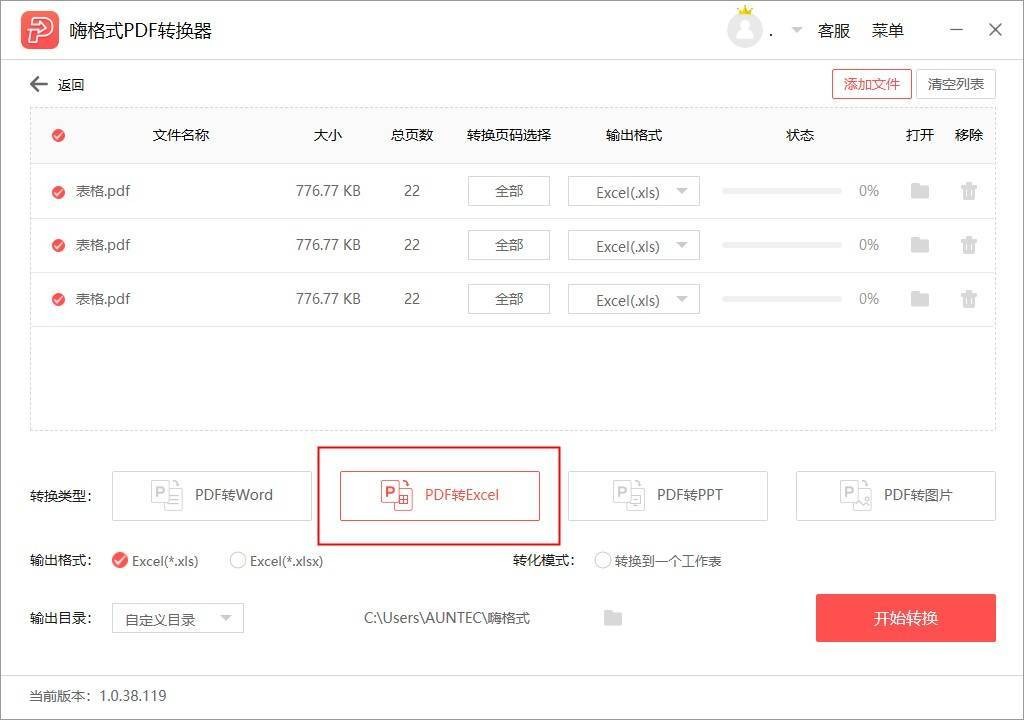The height and width of the screenshot is (720, 1024).
Task: Click the 状态 column header
Action: pos(800,135)
